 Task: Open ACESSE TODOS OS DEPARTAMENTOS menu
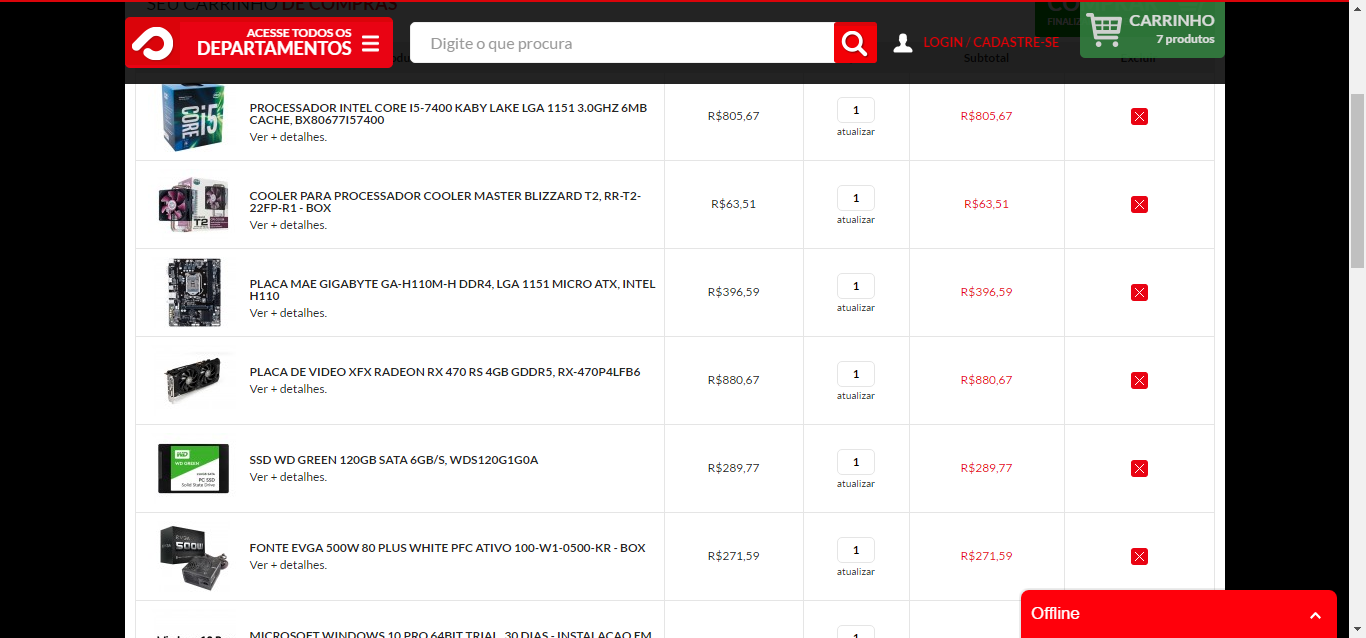(259, 43)
